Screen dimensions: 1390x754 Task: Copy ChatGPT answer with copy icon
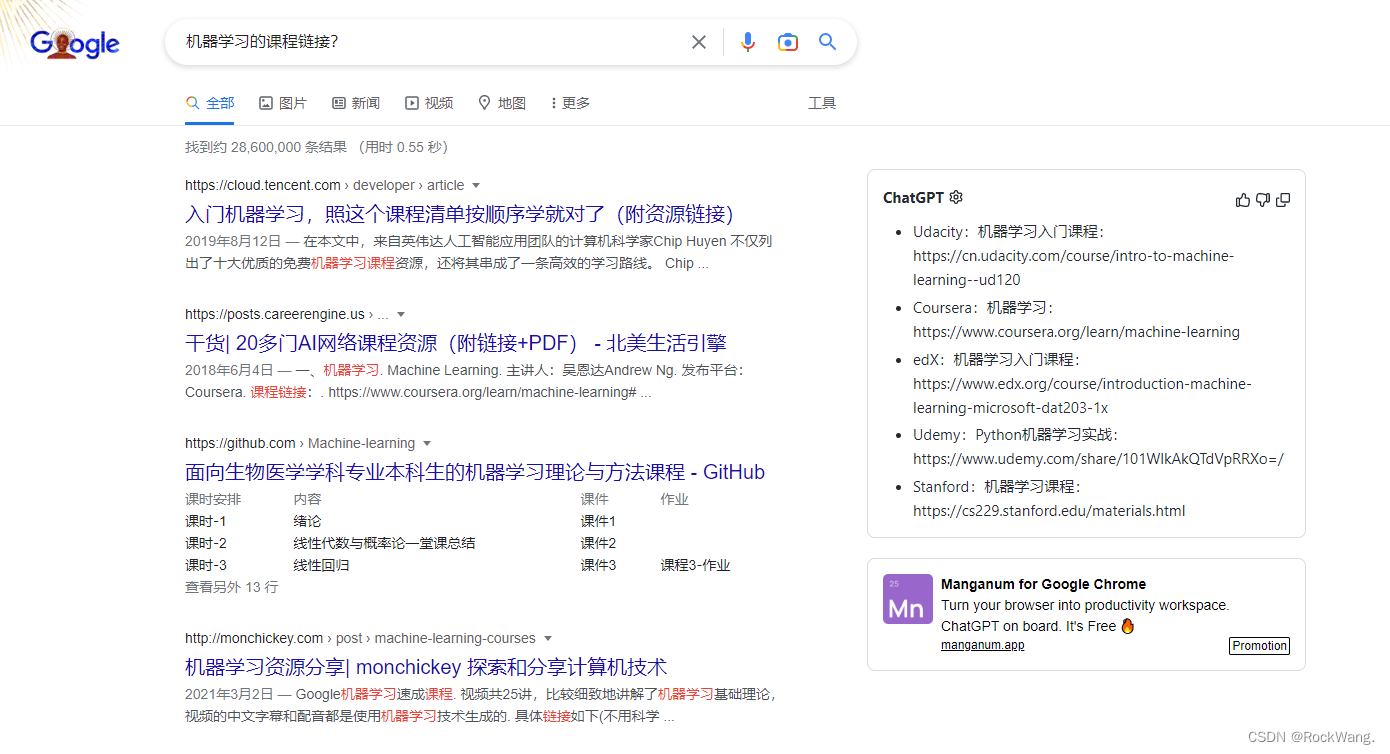tap(1283, 200)
